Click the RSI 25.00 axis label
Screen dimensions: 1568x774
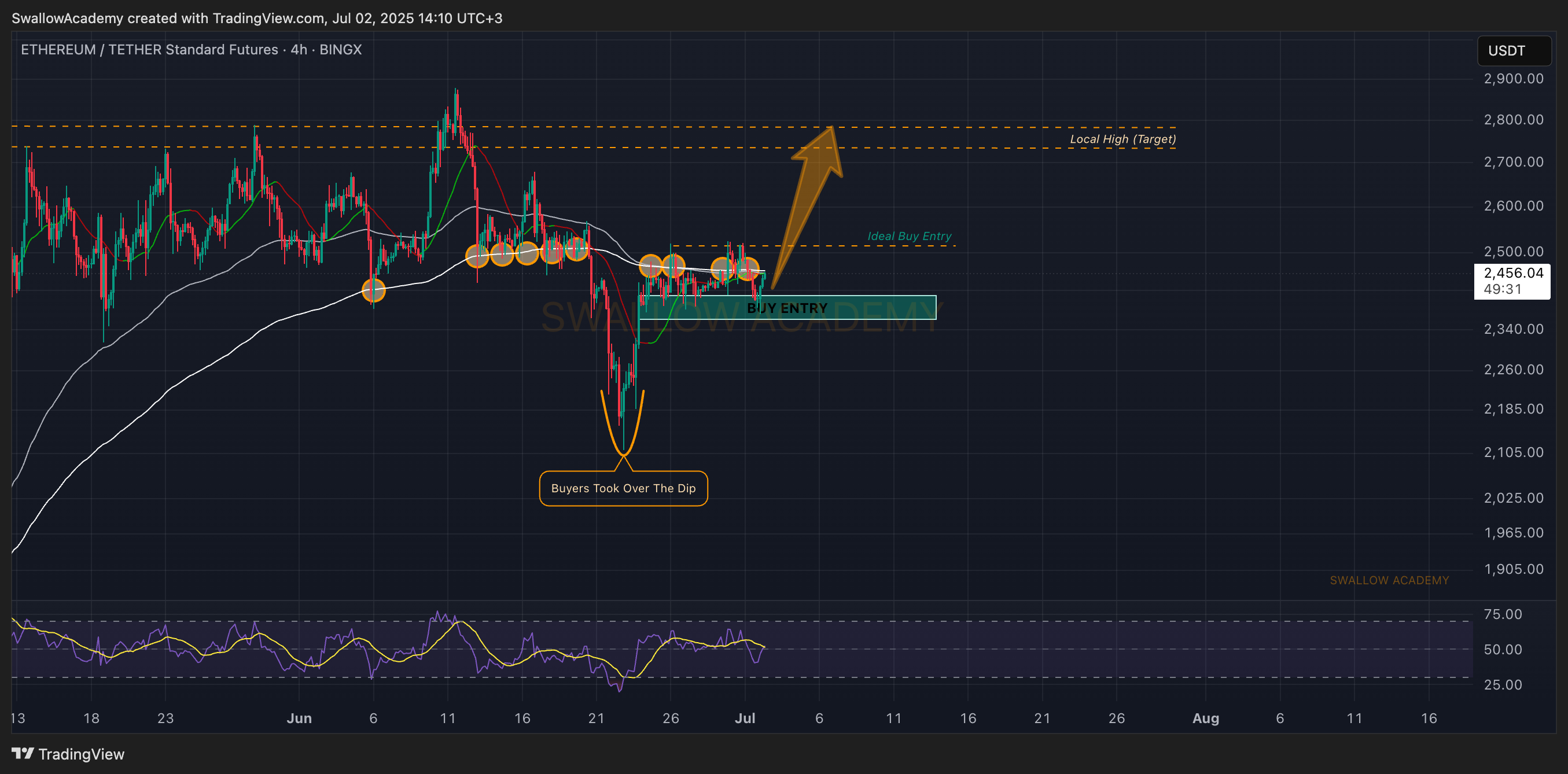[1502, 684]
